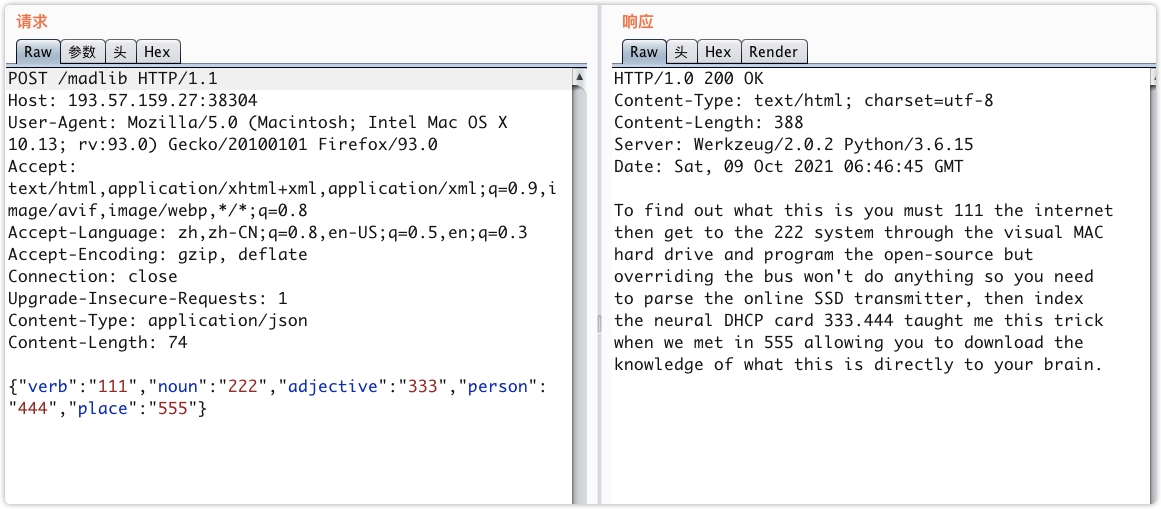Switch to request 参数 tab

coord(83,52)
